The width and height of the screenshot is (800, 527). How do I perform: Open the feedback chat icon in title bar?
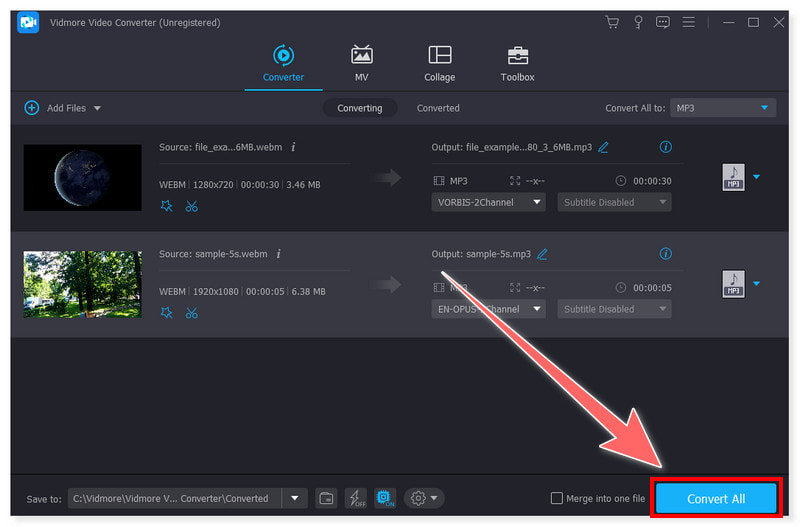(663, 22)
